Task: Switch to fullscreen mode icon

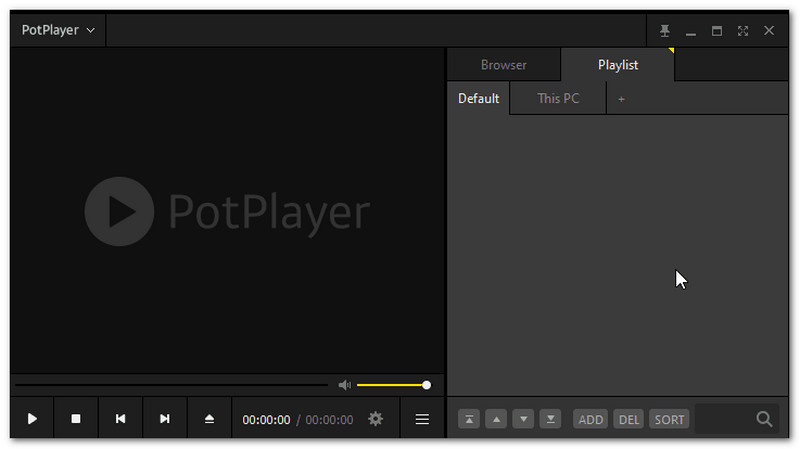Action: coord(743,31)
